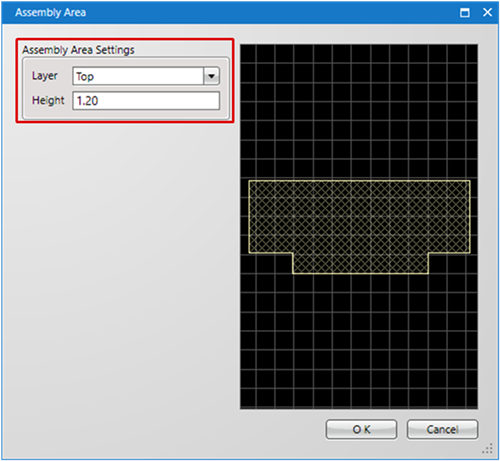Screen dimensions: 500x461
Task: Click the Assembly Area title bar text
Action: [50, 13]
